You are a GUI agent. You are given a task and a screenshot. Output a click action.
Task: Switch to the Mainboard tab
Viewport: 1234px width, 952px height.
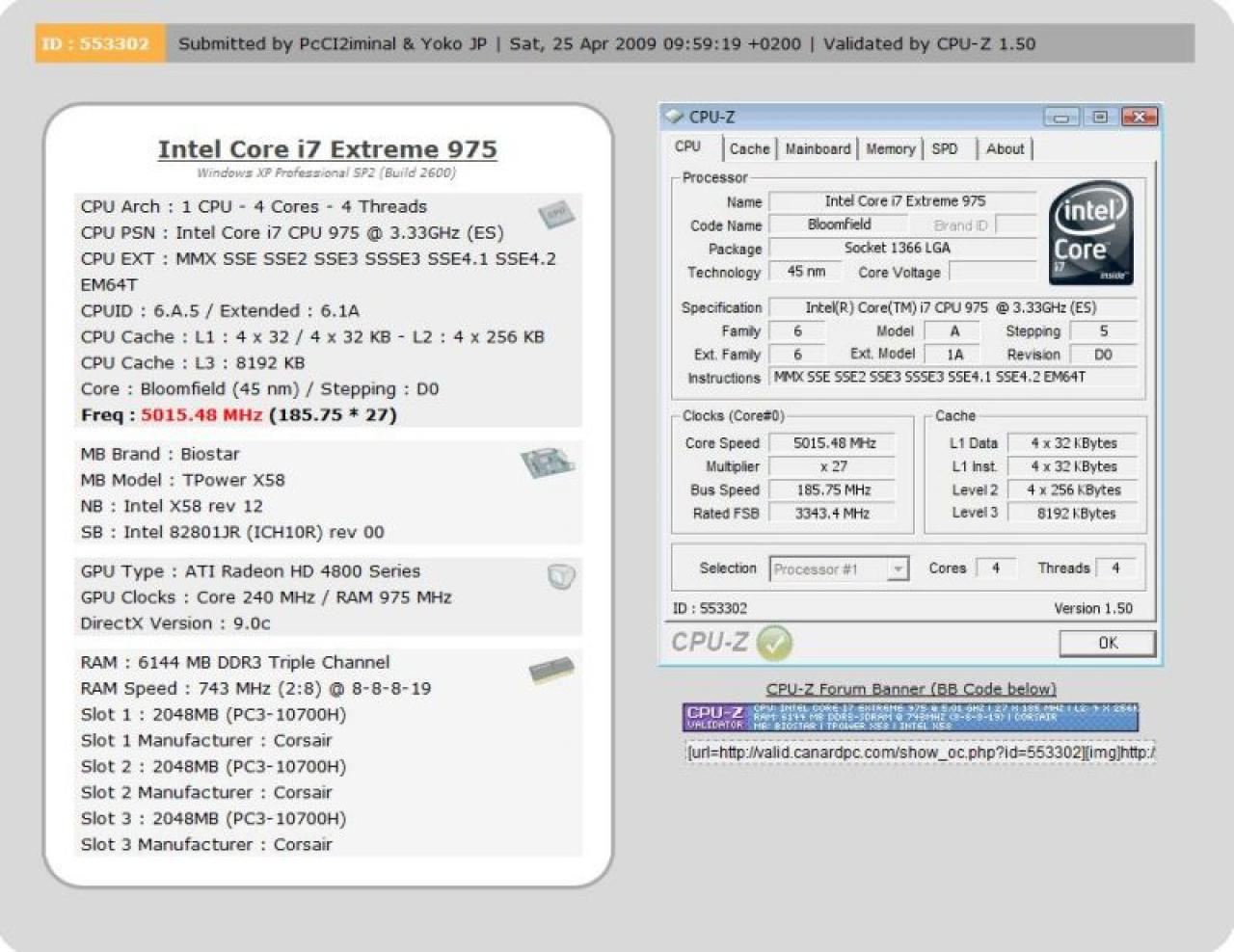pyautogui.click(x=818, y=148)
